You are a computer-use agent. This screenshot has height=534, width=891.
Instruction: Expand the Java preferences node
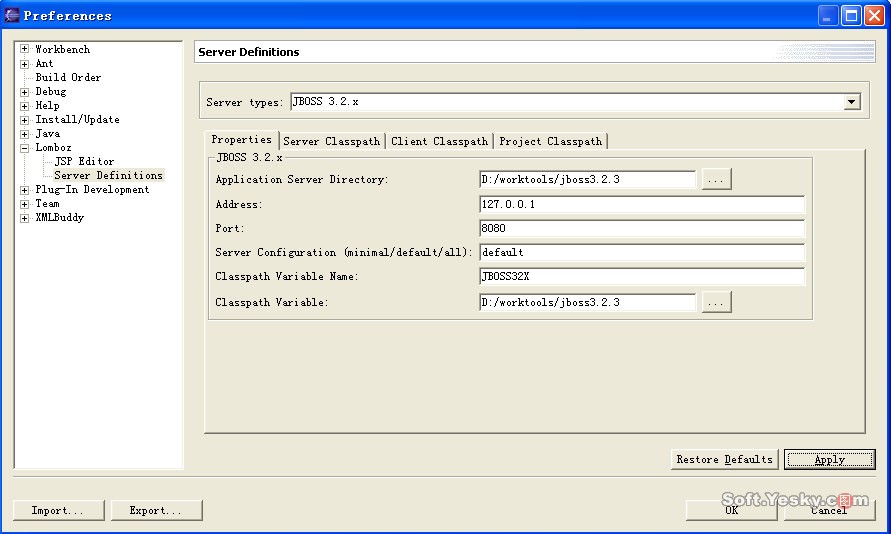point(24,133)
